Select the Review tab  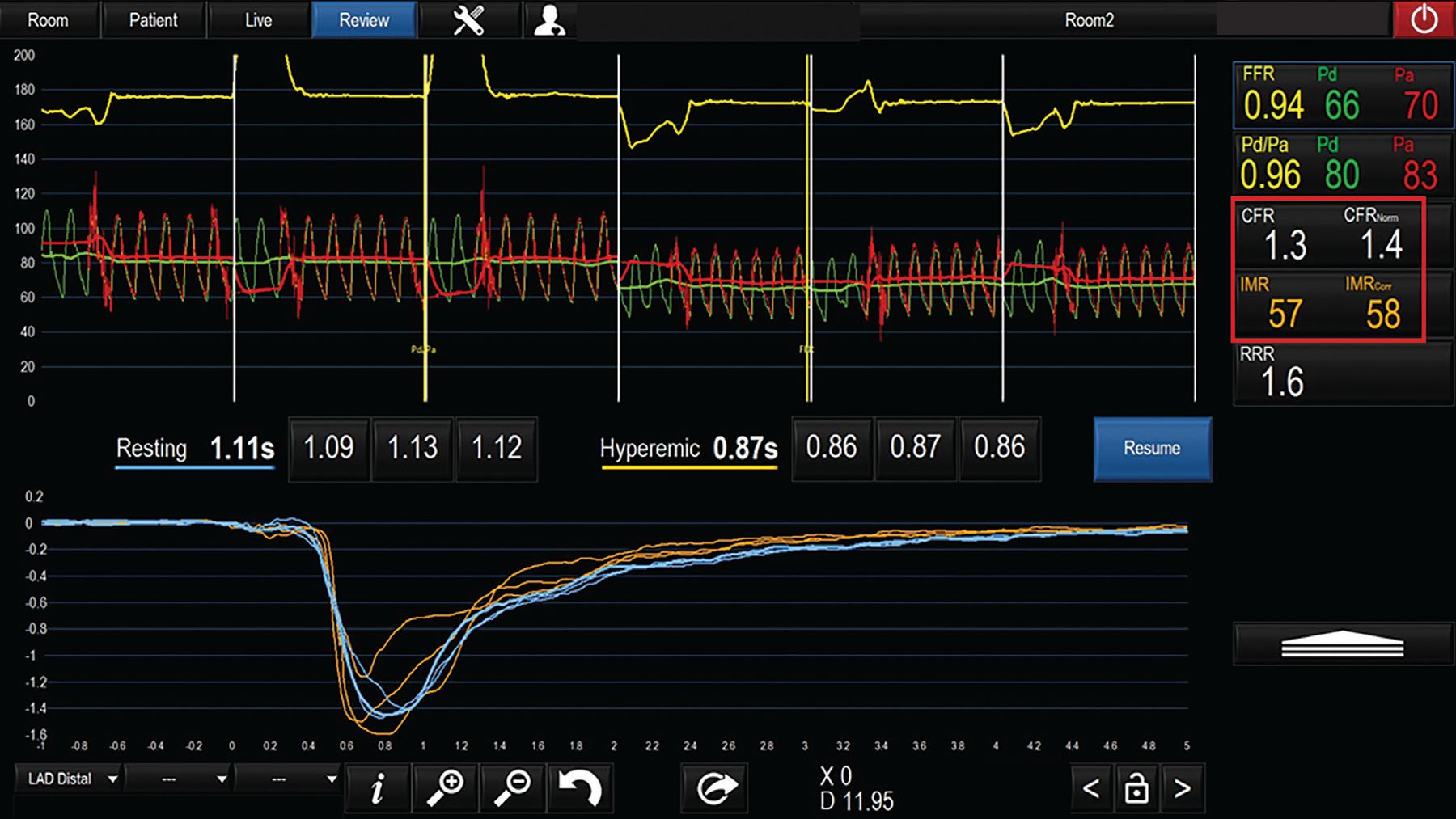pos(364,19)
